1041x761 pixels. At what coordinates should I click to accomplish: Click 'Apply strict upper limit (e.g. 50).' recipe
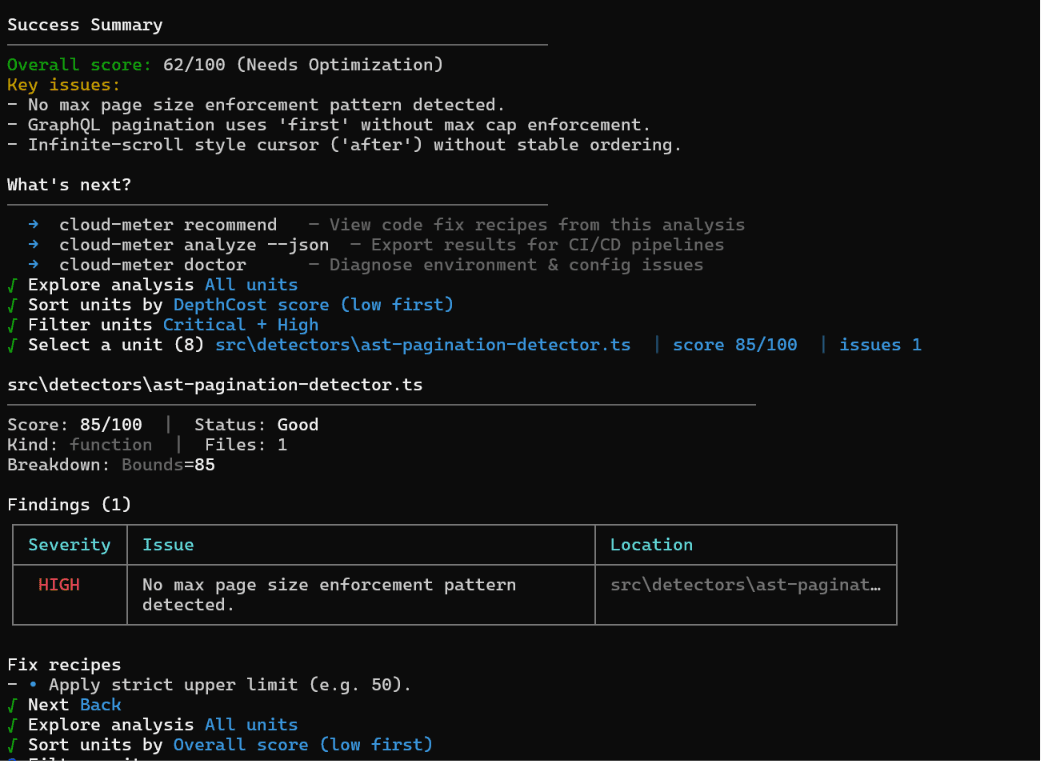pyautogui.click(x=230, y=685)
